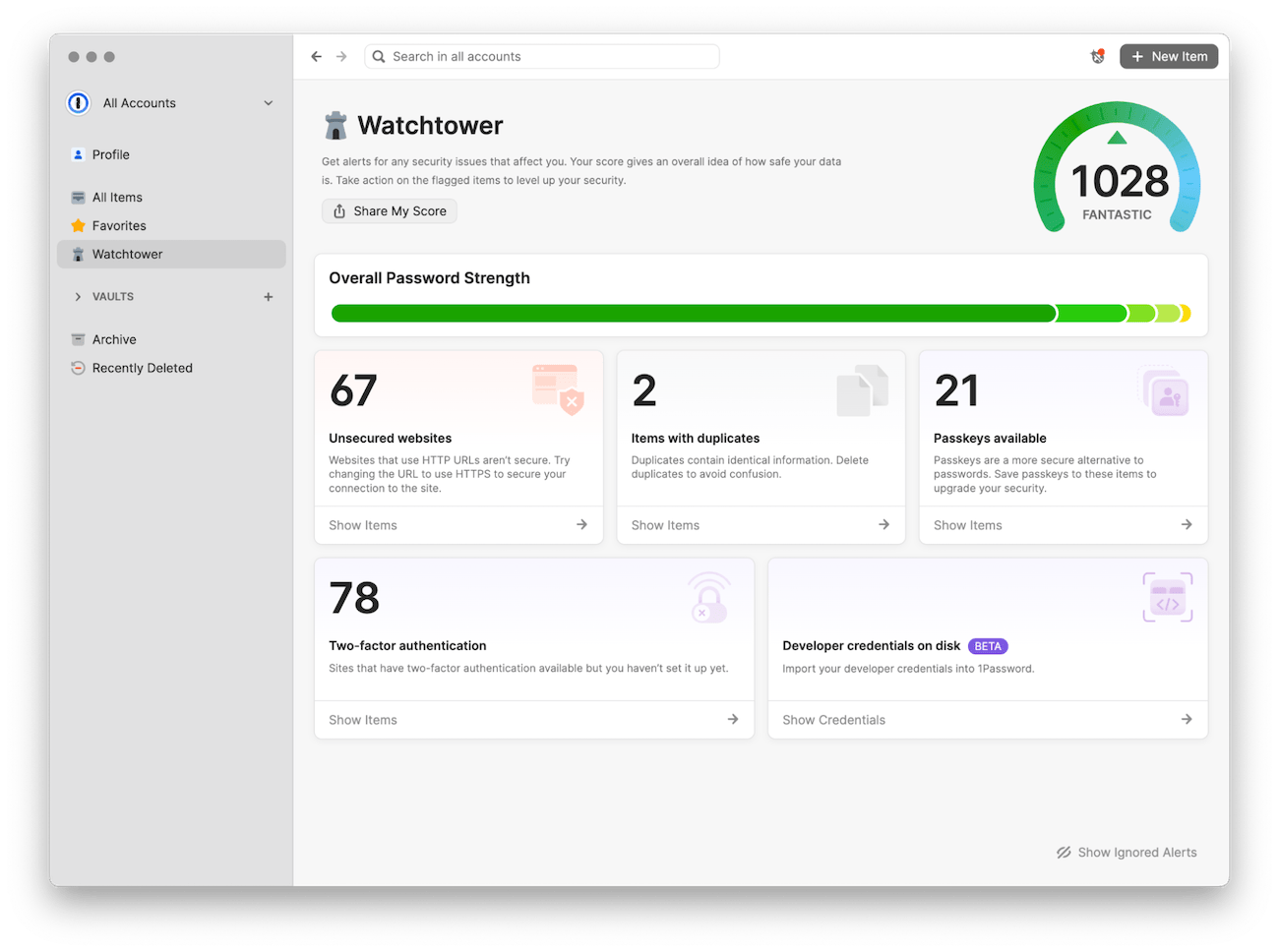Open Favorites via the star icon

click(78, 225)
